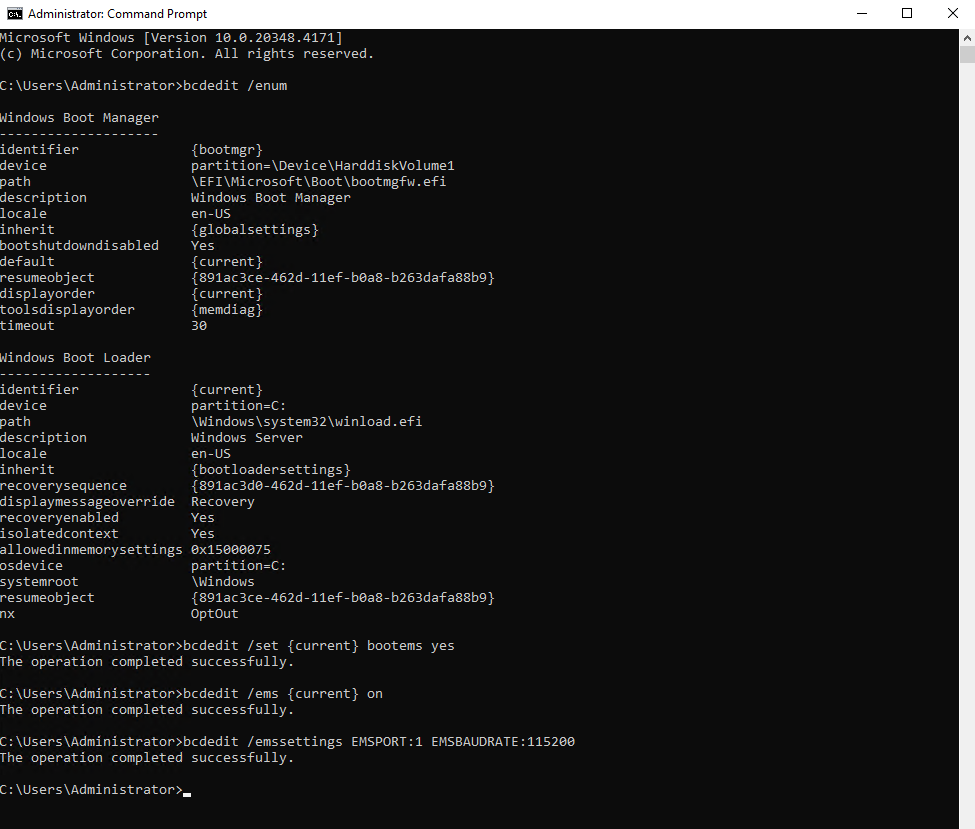Click the 'Windows Boot Manager' section heading

coord(80,118)
